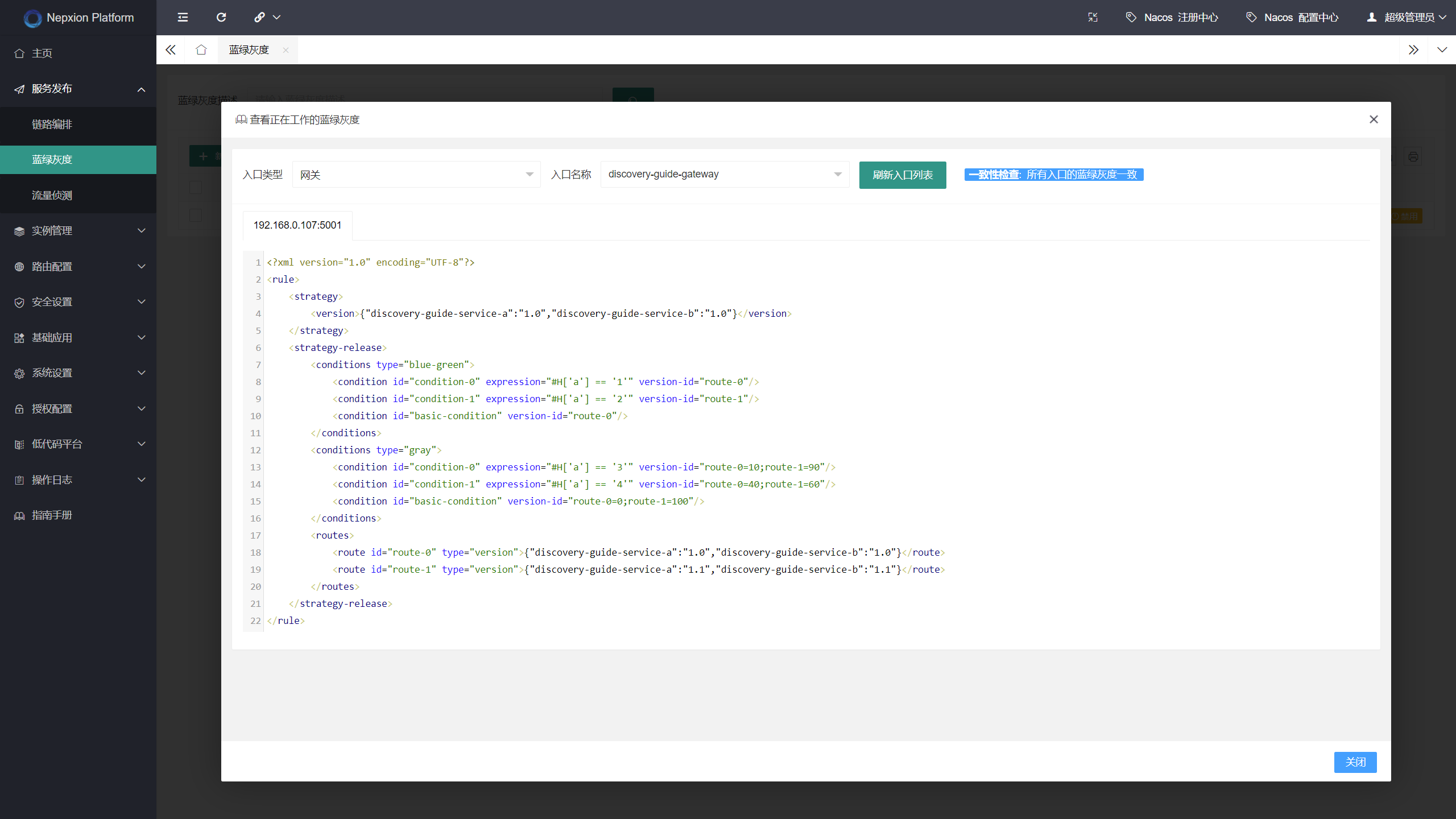Open 流量侦测 in sidebar menu

coord(52,195)
